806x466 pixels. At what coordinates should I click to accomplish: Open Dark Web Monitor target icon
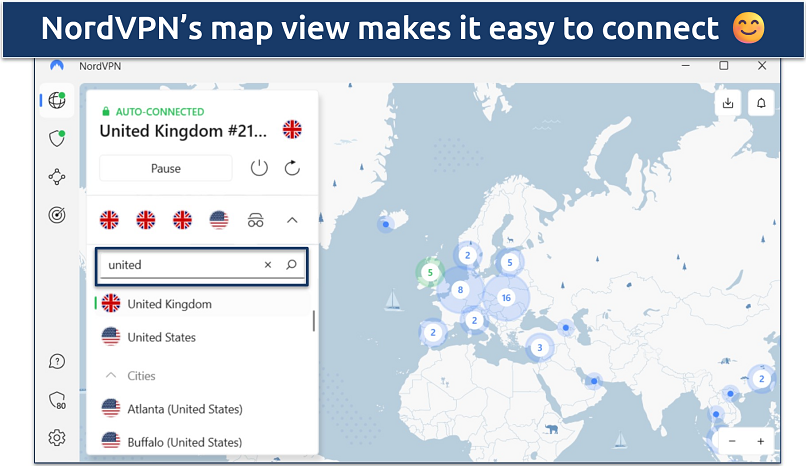pyautogui.click(x=57, y=215)
